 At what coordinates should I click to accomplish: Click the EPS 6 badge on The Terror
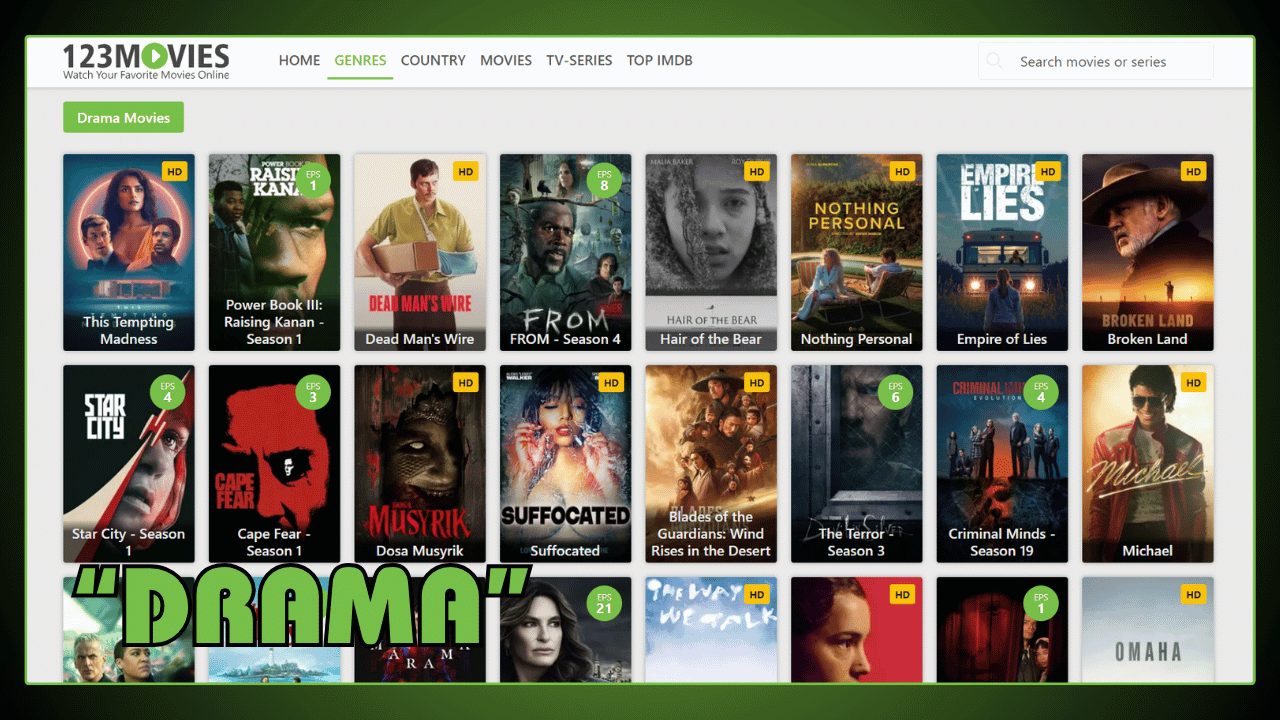coord(895,391)
